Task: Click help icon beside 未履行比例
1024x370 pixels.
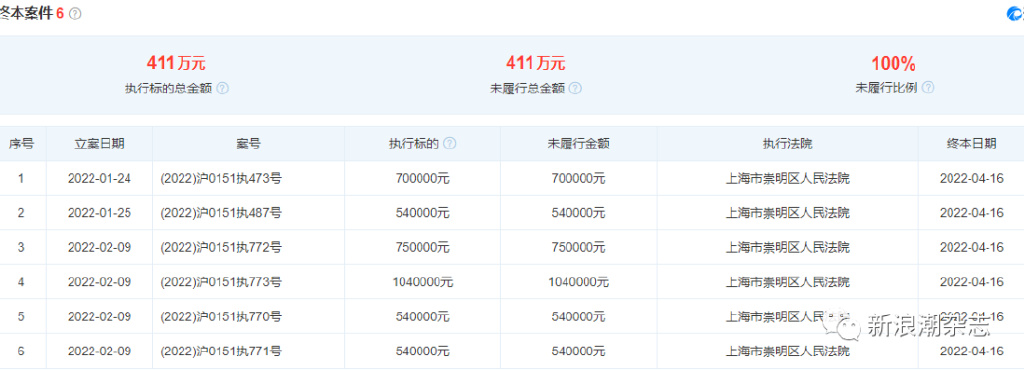Action: click(x=928, y=88)
